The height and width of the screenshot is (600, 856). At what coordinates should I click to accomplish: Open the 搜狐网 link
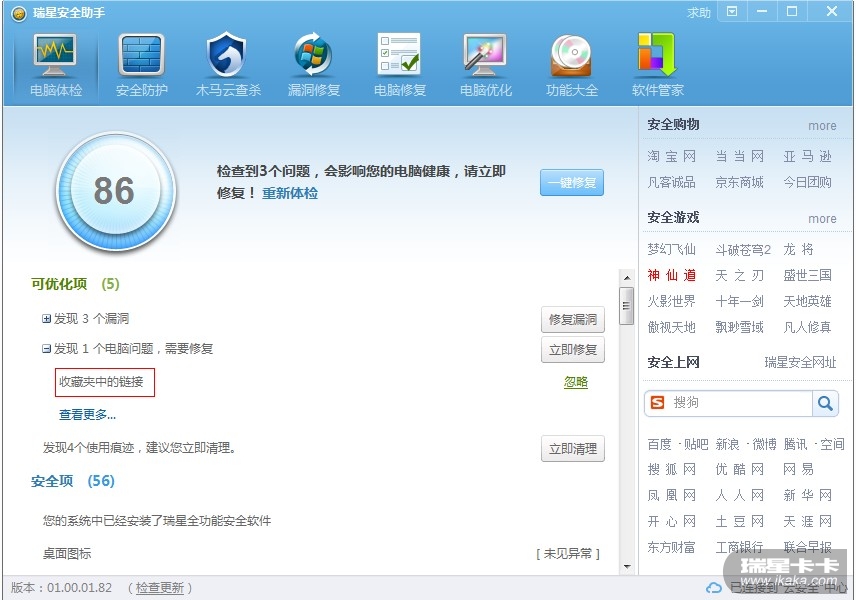671,470
